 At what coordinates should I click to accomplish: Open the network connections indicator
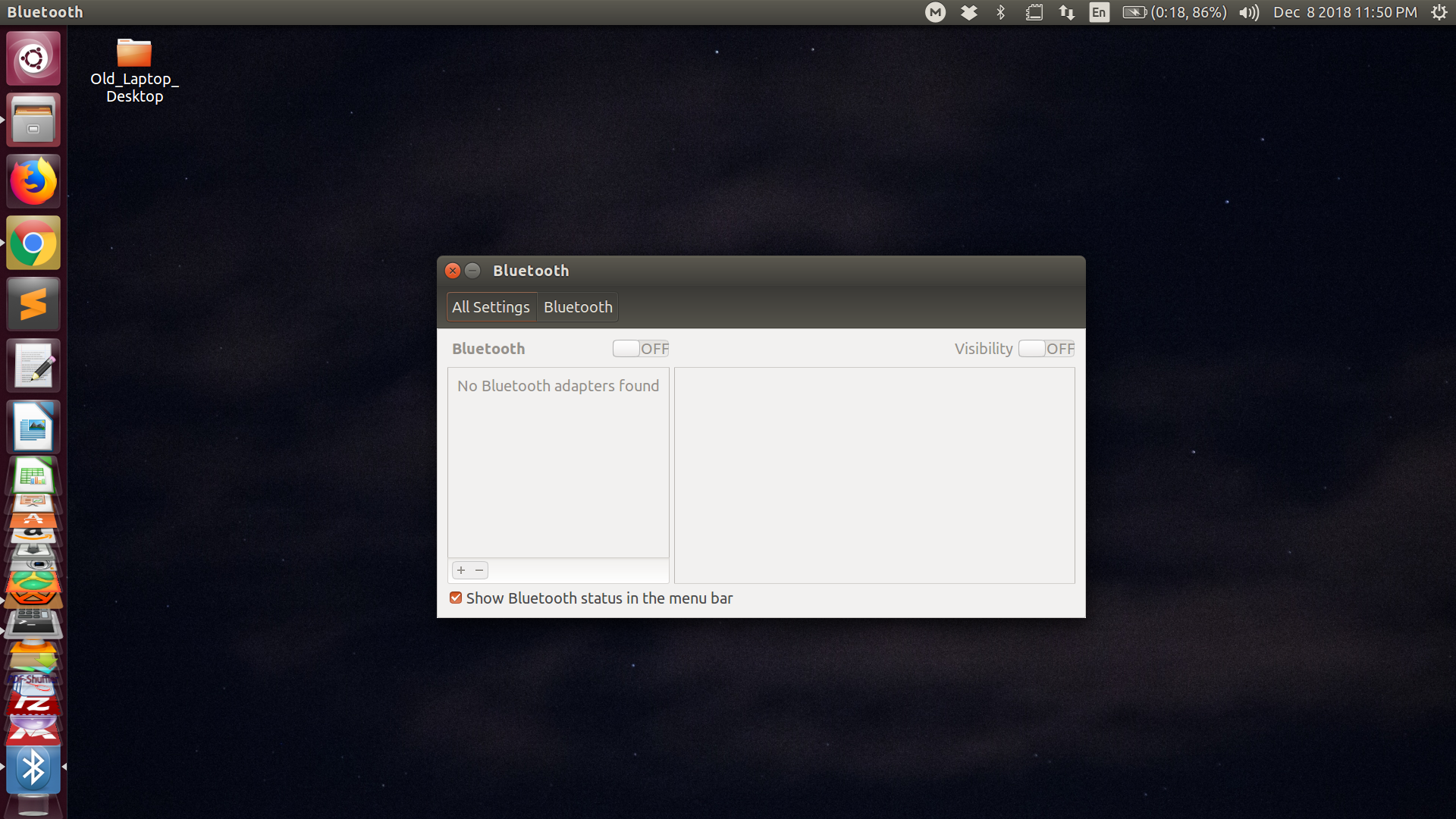(x=1067, y=12)
